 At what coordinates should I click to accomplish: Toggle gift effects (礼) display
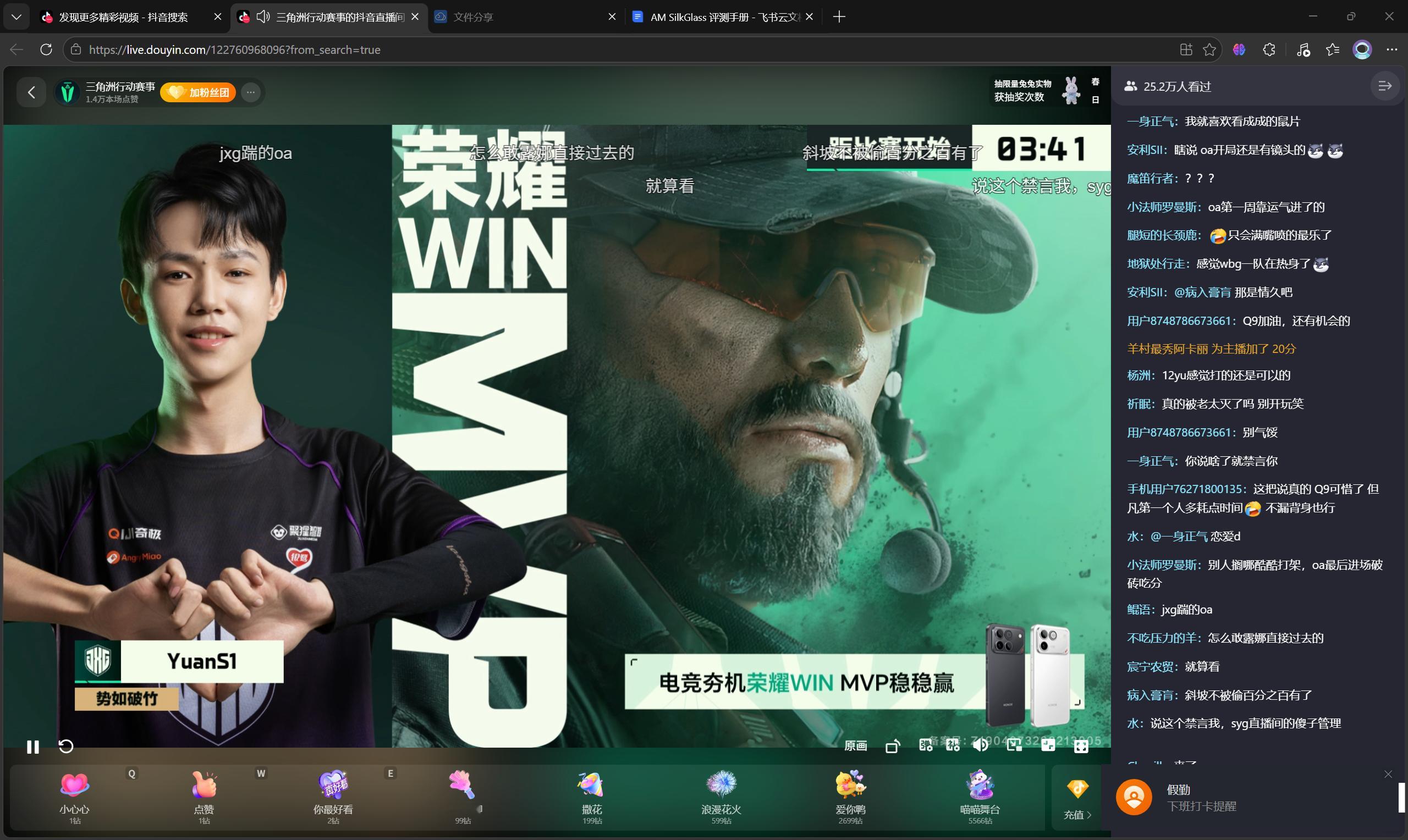[x=953, y=745]
